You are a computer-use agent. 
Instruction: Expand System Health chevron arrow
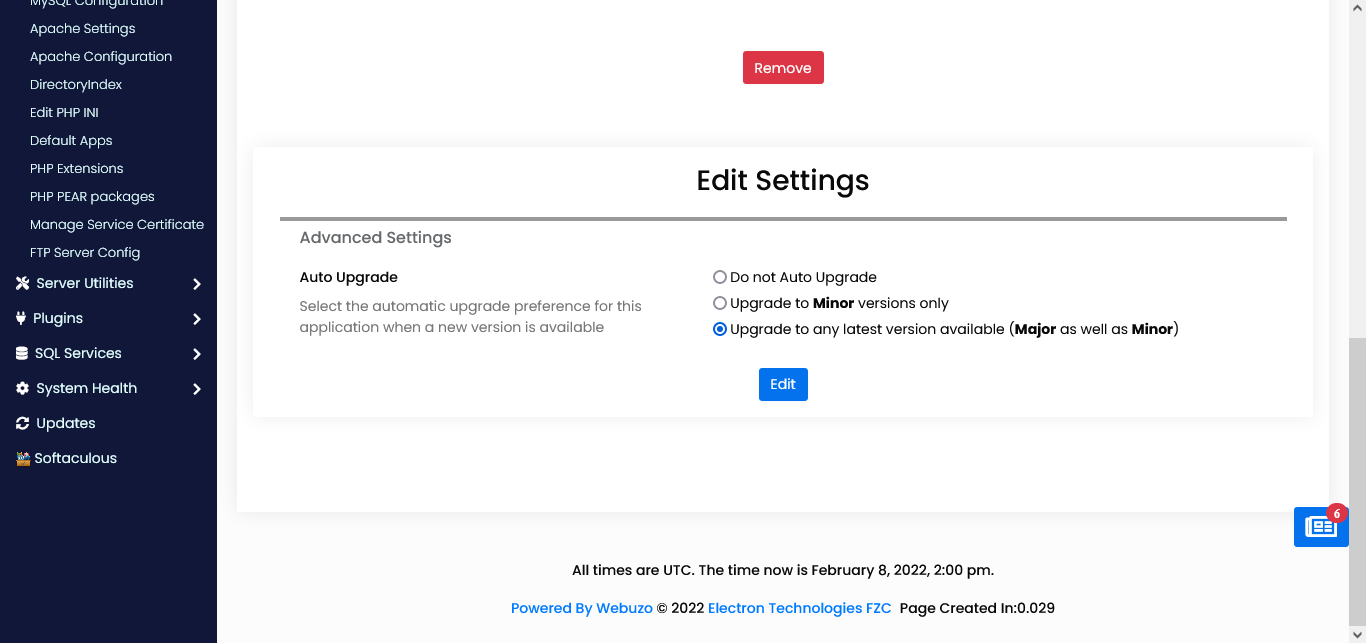coord(197,389)
